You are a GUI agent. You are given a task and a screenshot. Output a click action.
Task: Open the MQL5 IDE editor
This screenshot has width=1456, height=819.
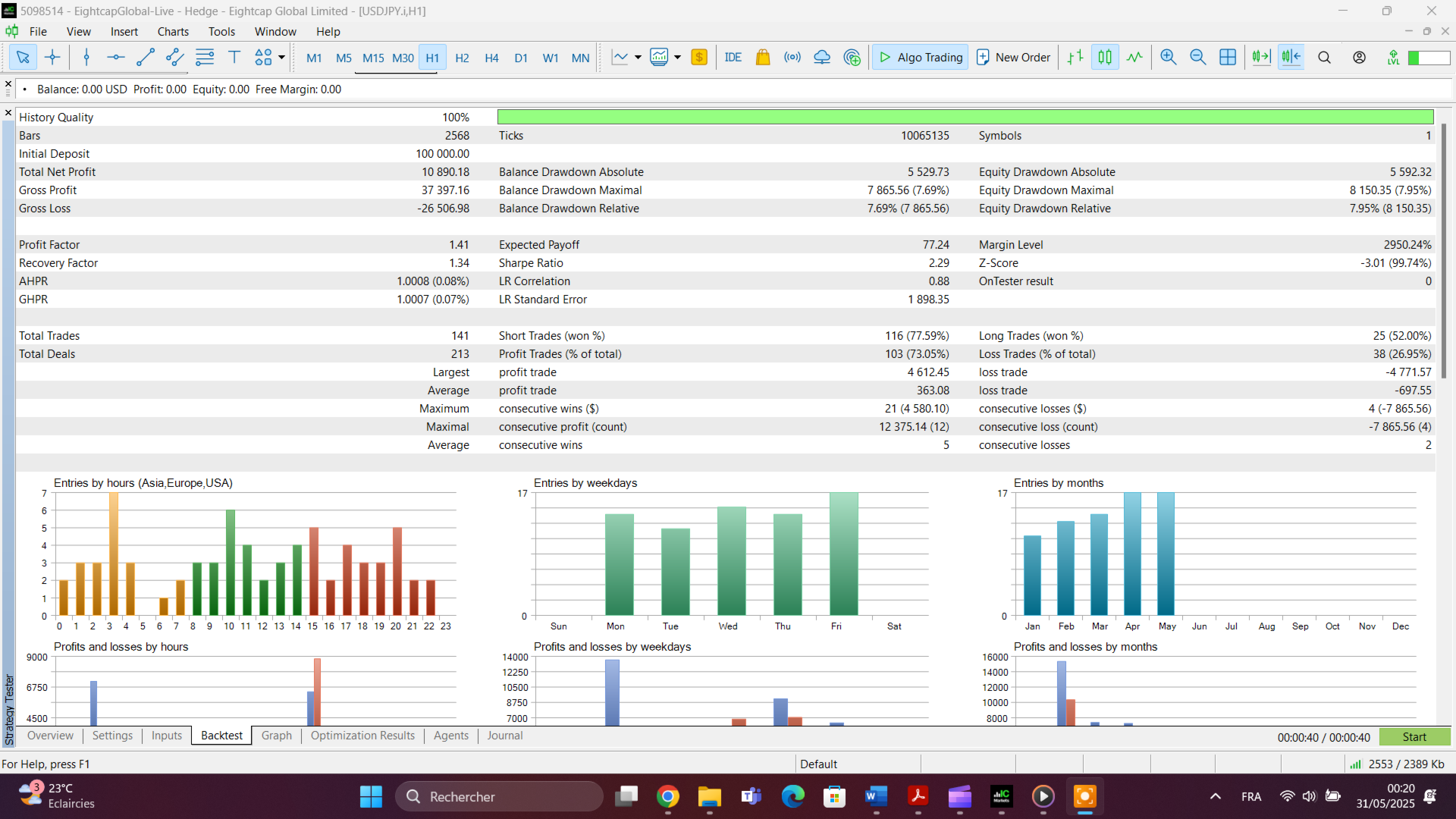733,57
